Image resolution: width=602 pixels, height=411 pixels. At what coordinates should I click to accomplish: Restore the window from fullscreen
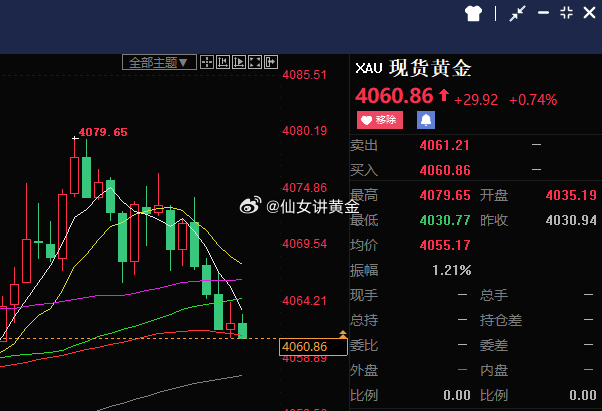pyautogui.click(x=566, y=13)
